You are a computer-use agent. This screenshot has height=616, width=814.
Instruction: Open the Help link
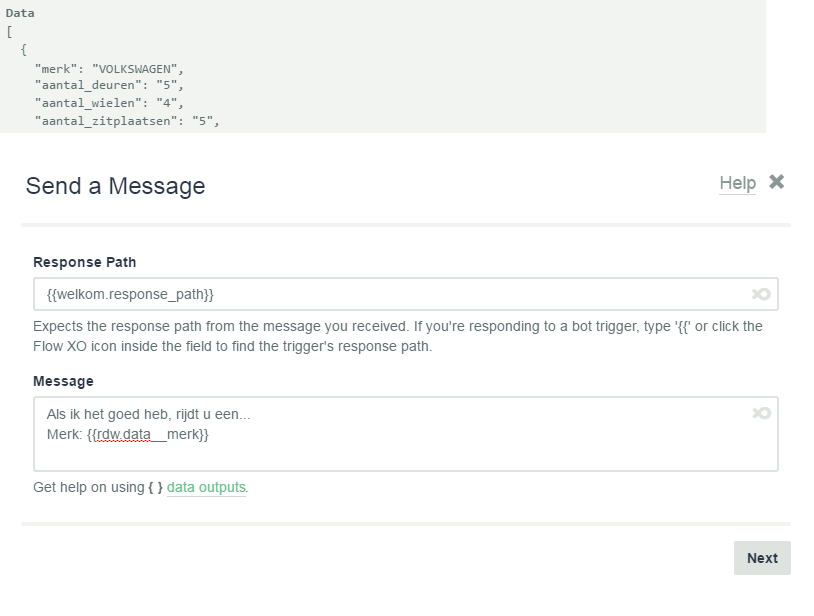point(737,183)
